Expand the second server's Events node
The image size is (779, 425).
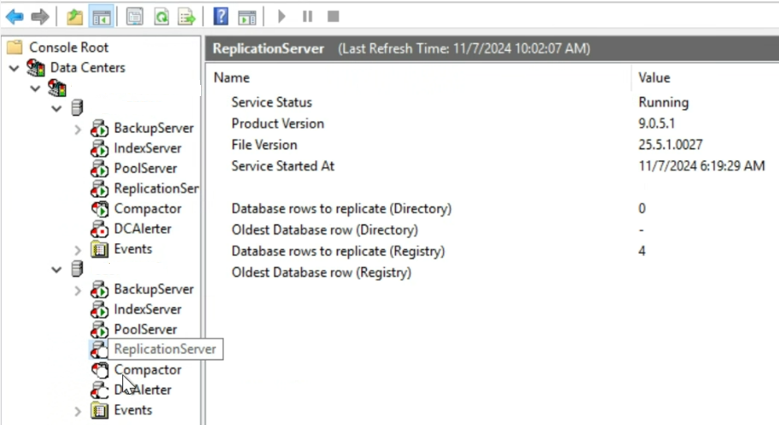point(78,411)
